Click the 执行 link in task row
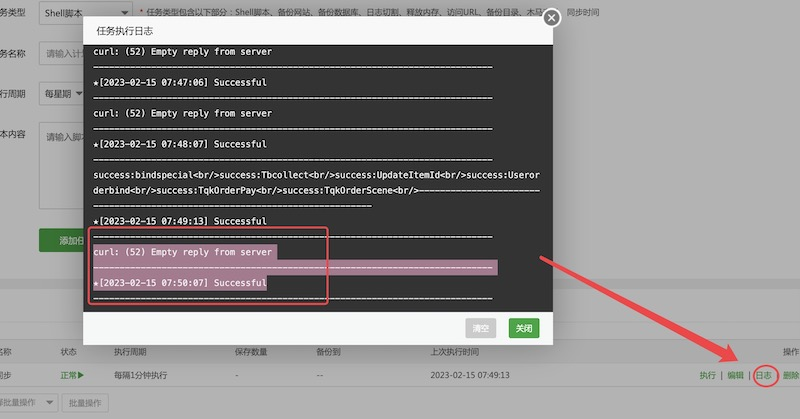Viewport: 800px width, 419px height. click(x=708, y=375)
